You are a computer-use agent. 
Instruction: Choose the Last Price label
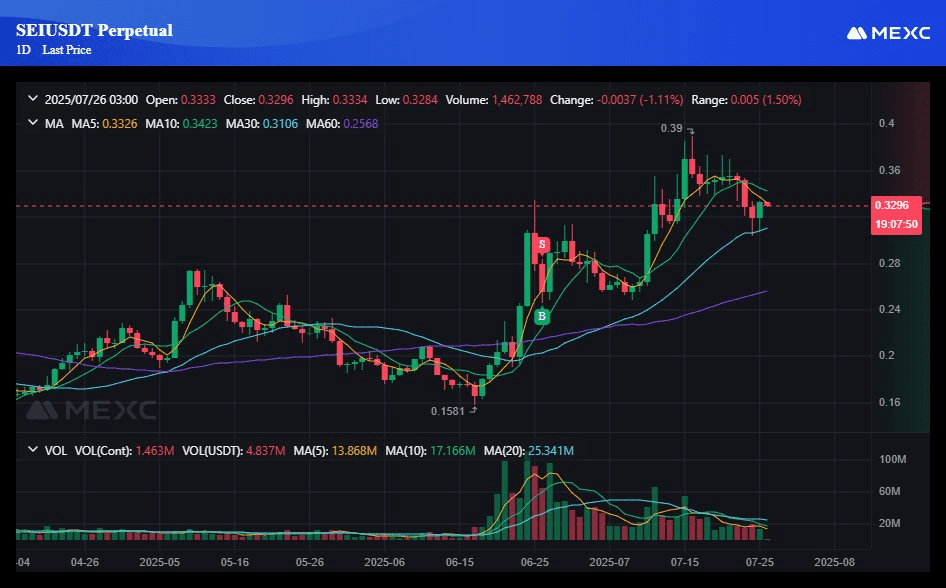66,50
